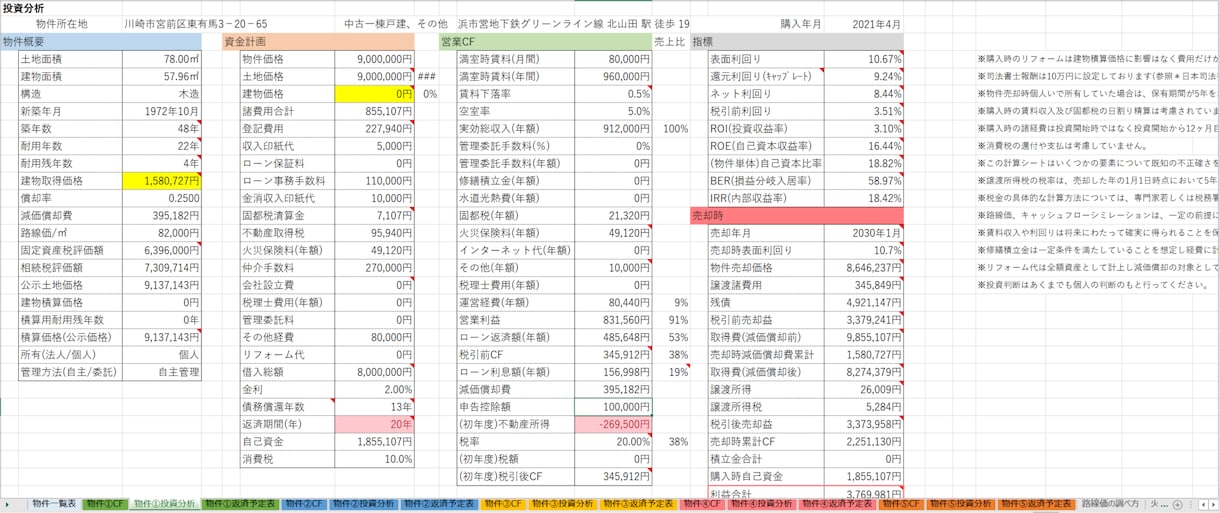This screenshot has width=1220, height=513.
Task: Select the 新築年月 value 1972年10月
Action: [161, 111]
